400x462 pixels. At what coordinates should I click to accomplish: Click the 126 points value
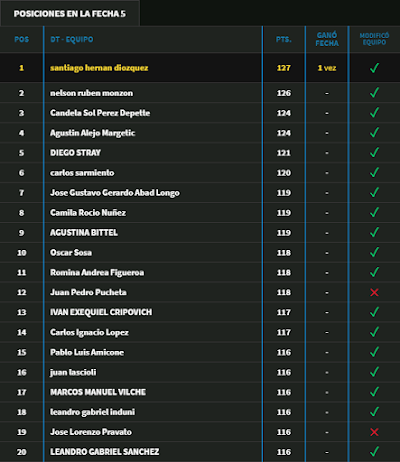[x=284, y=93]
